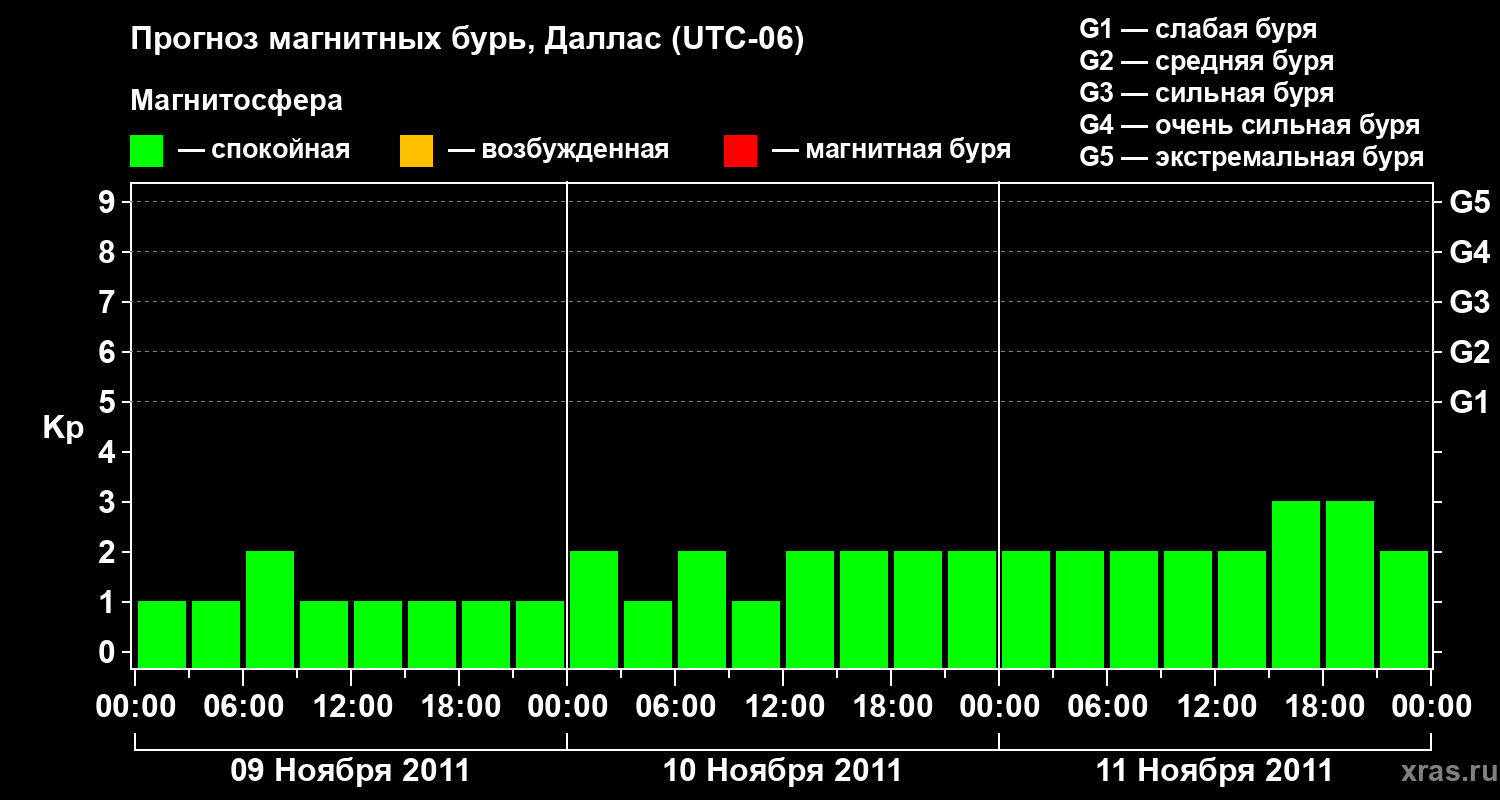Click the Kp 1 bar starting at 09:00 on 10 Ноября
Screen dimensions: 1500x800
(x=756, y=634)
